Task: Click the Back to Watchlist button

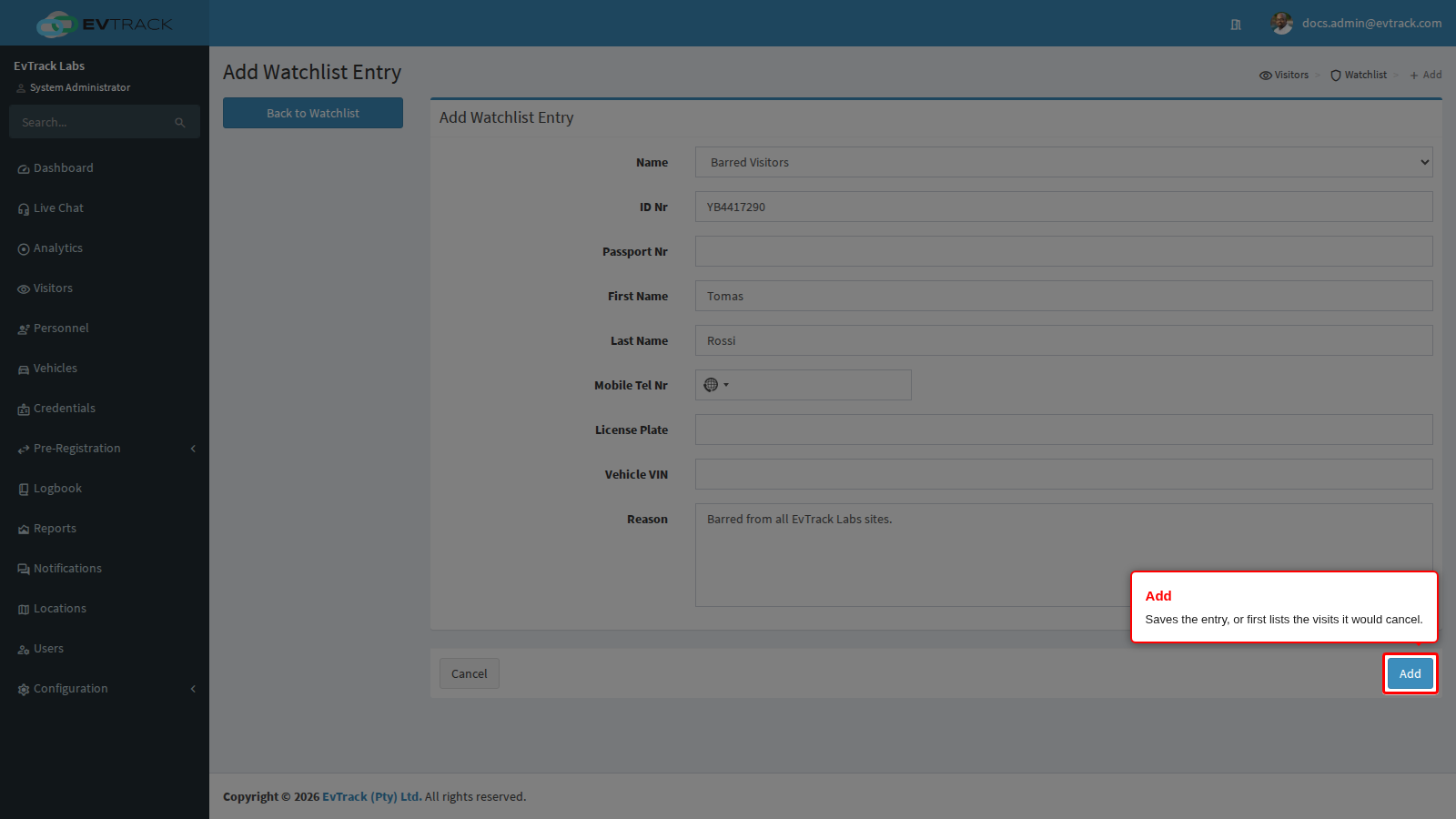Action: pyautogui.click(x=313, y=113)
